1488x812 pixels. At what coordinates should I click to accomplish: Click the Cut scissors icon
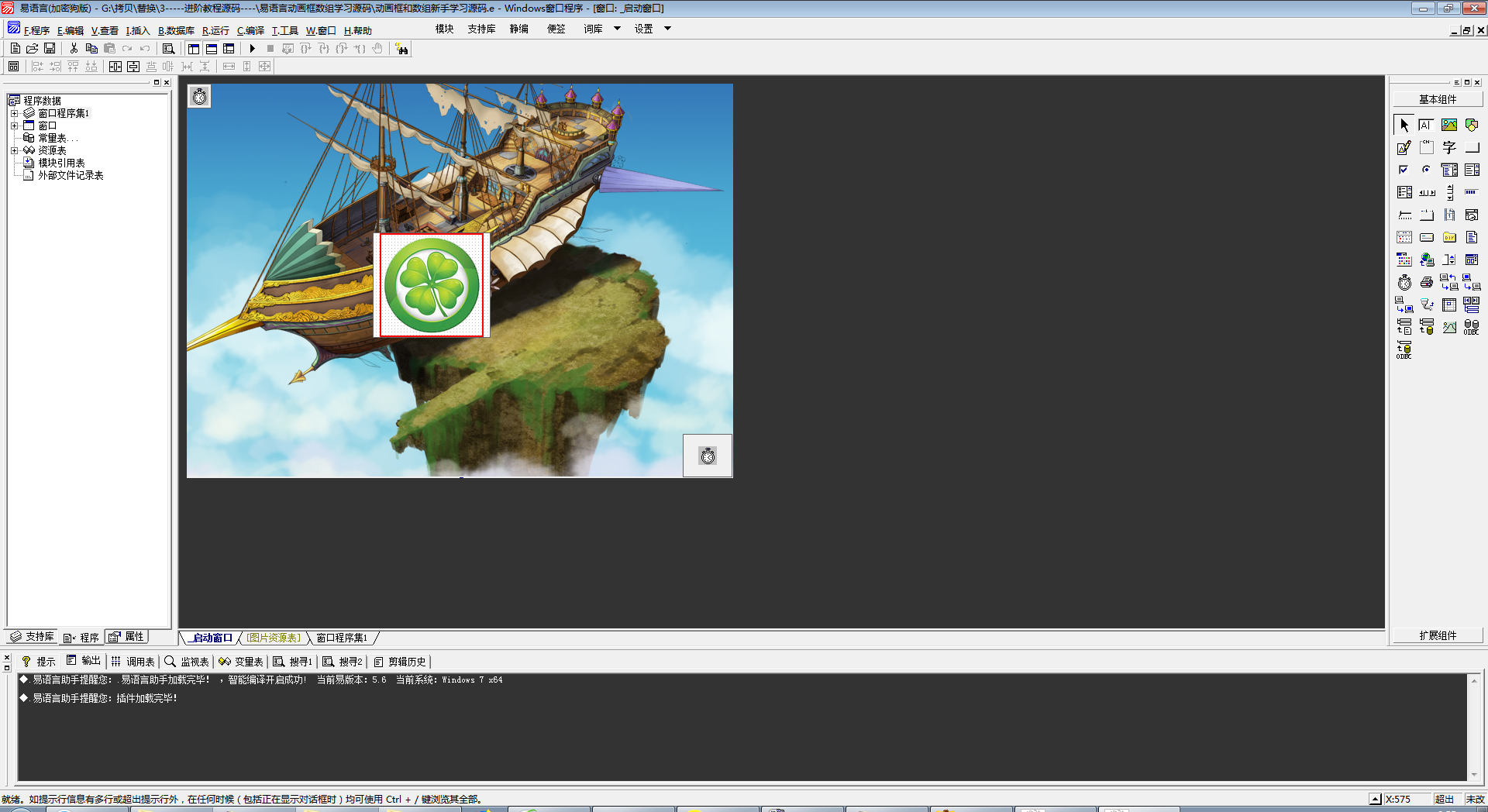(74, 49)
